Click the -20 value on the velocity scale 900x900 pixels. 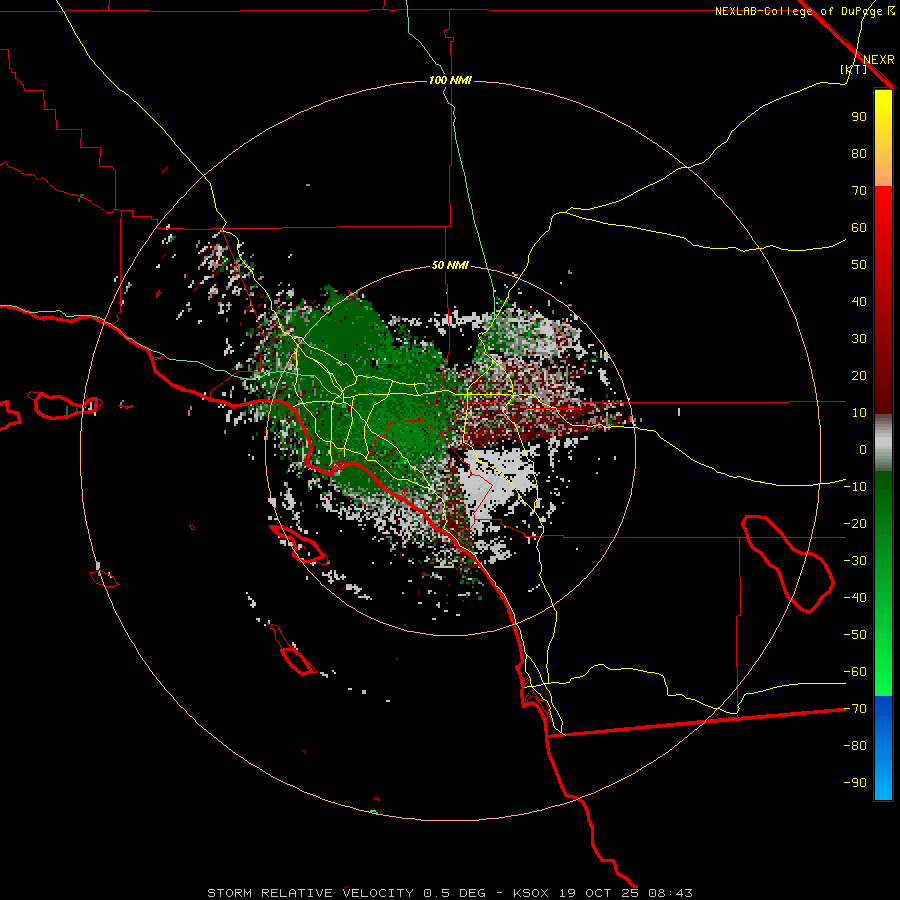(x=855, y=523)
